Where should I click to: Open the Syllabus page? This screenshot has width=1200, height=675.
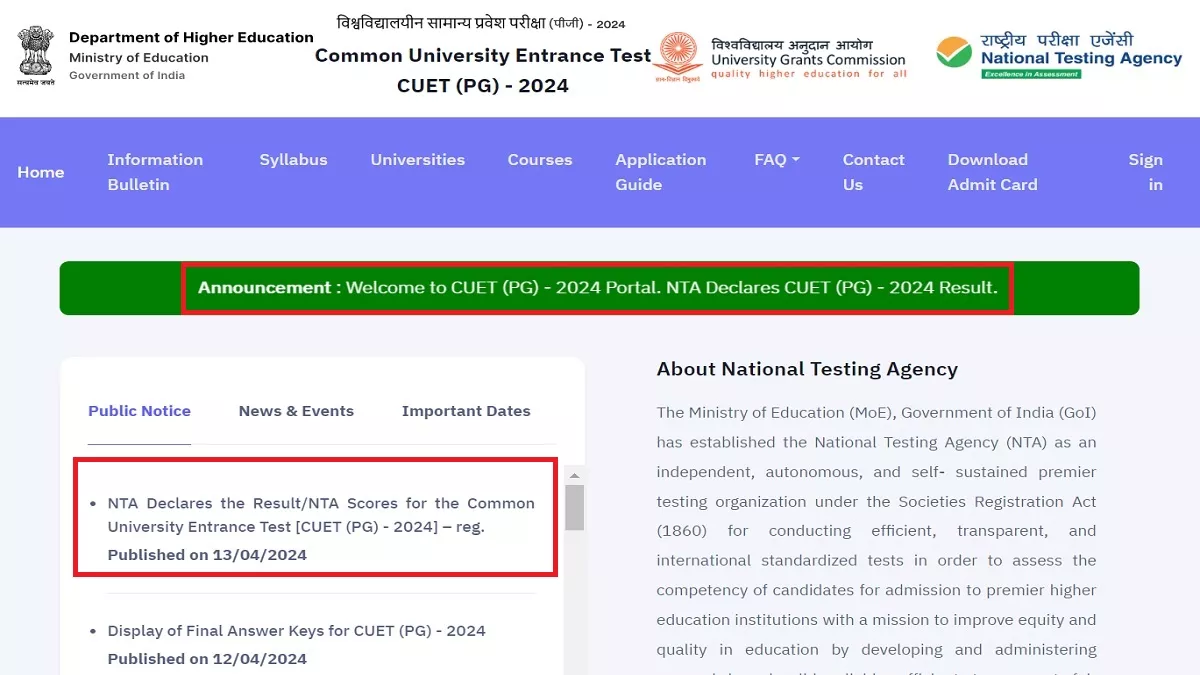(293, 160)
